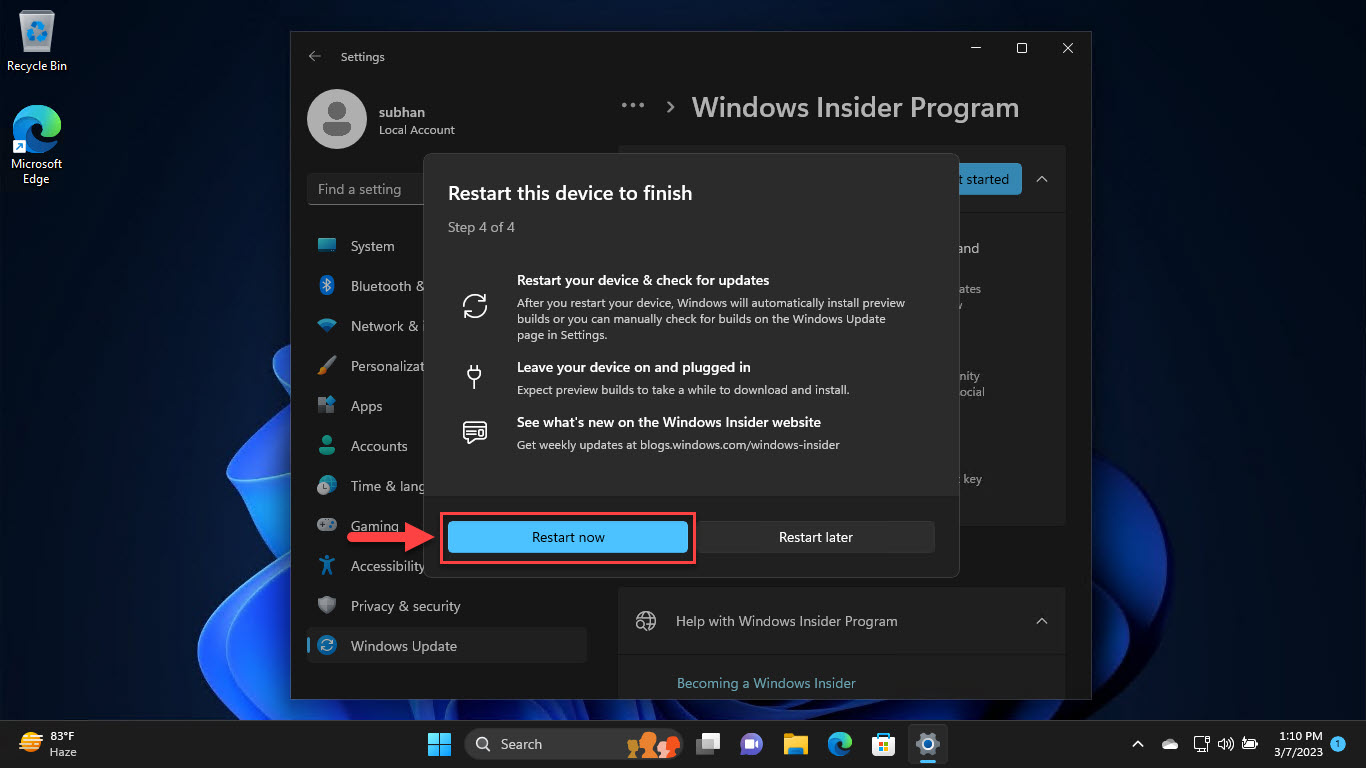The image size is (1366, 768).
Task: Click the battery tray icon
Action: click(1250, 744)
